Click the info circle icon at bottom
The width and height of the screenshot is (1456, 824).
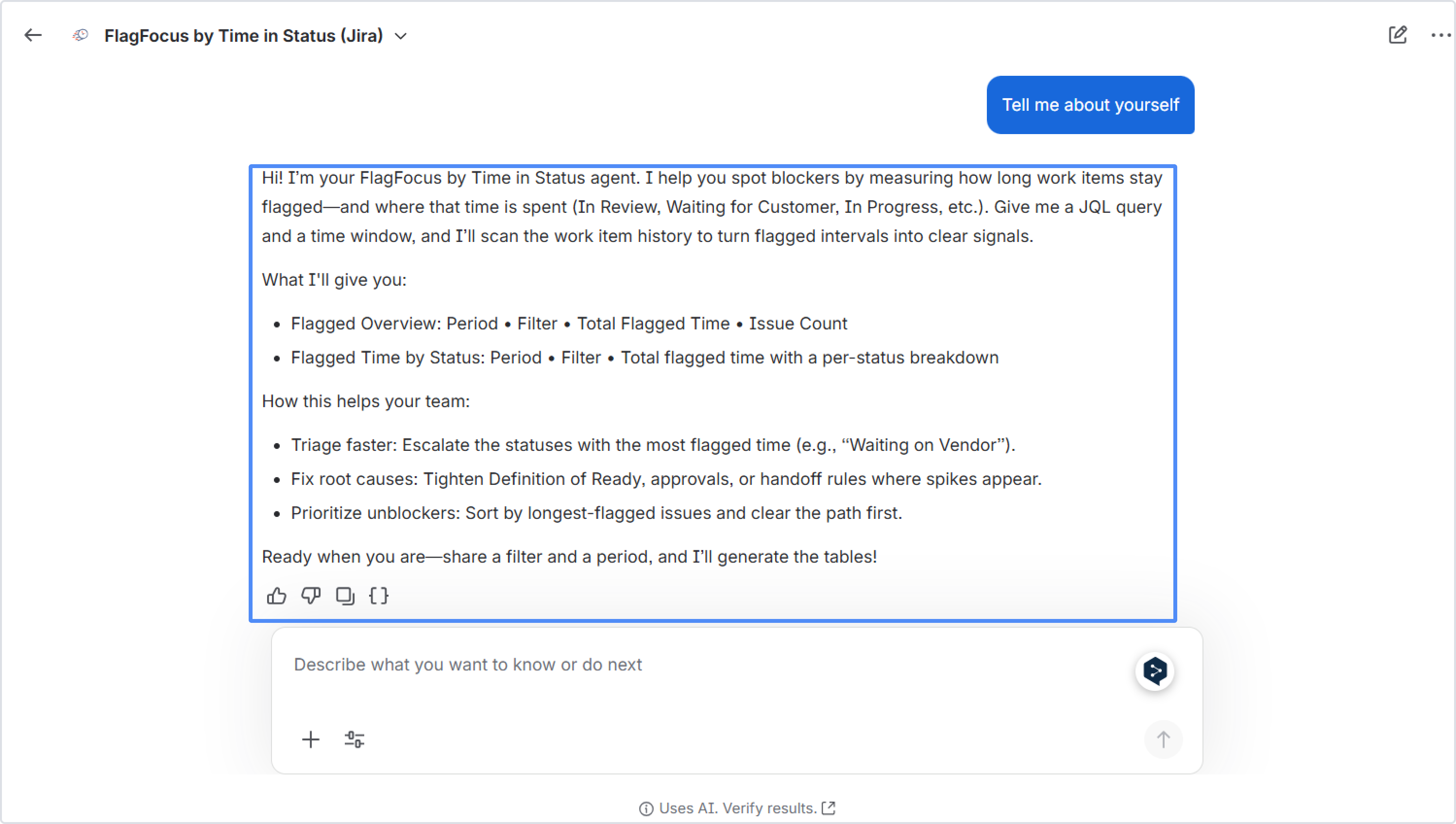click(x=646, y=809)
